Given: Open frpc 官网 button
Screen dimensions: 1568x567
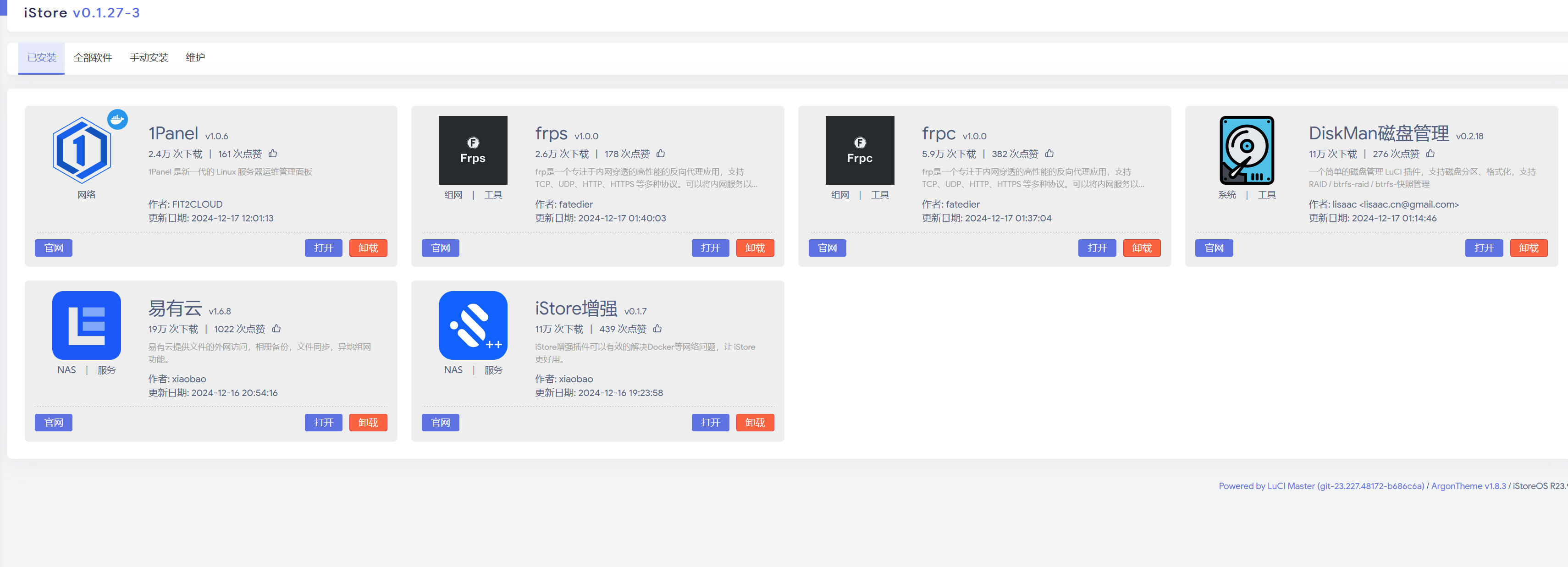Looking at the screenshot, I should pos(827,248).
